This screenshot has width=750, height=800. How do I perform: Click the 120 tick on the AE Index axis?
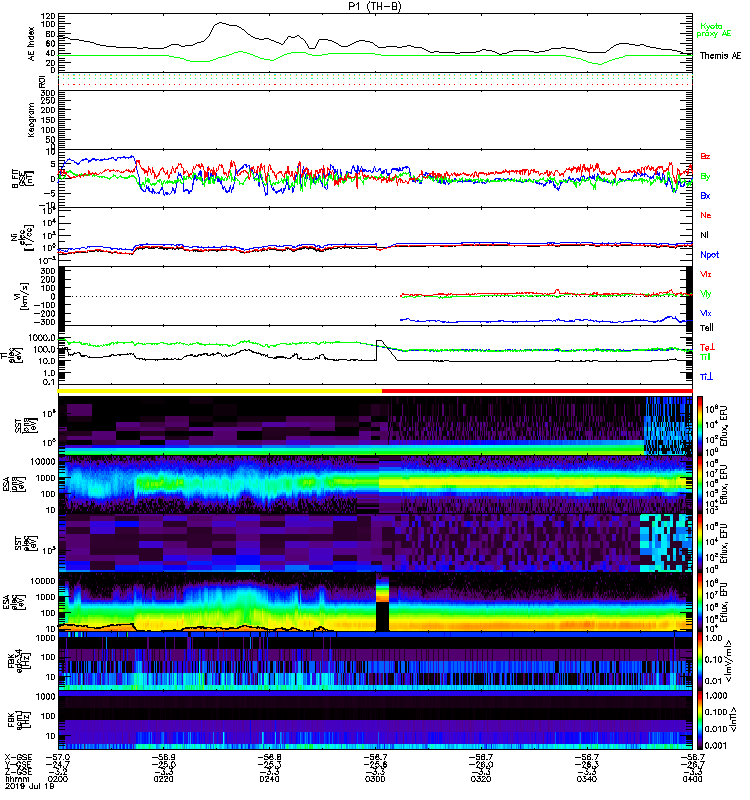(49, 16)
